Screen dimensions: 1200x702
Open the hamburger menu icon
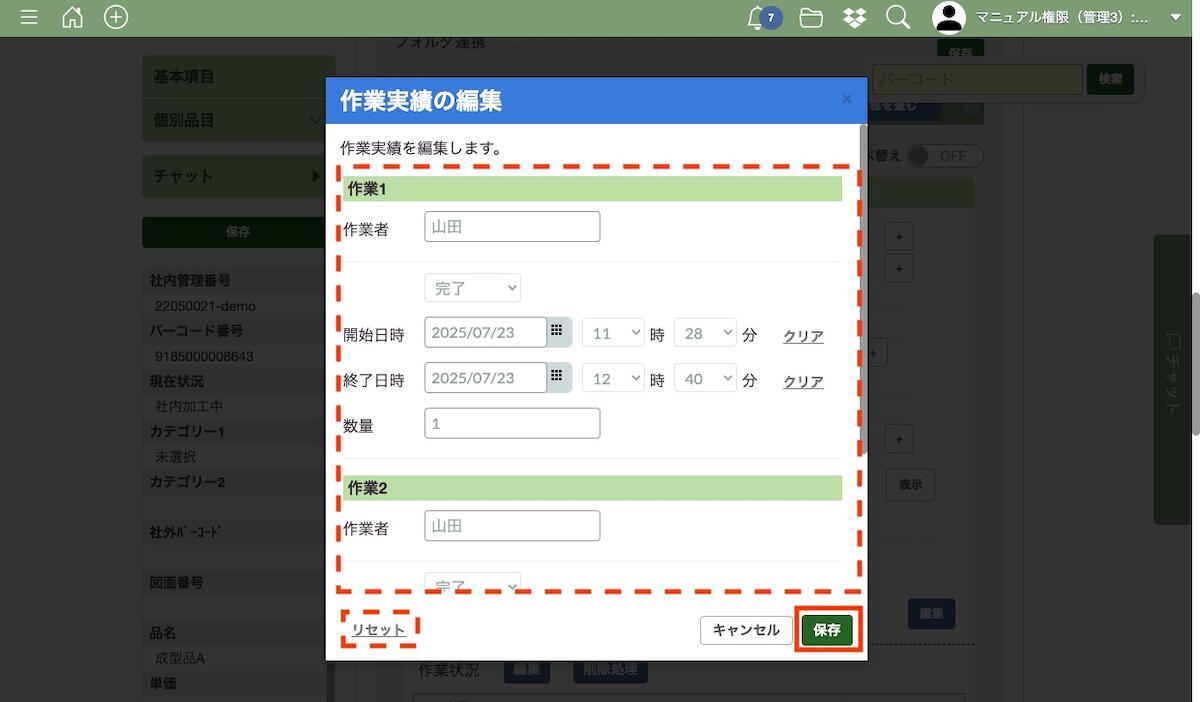29,17
